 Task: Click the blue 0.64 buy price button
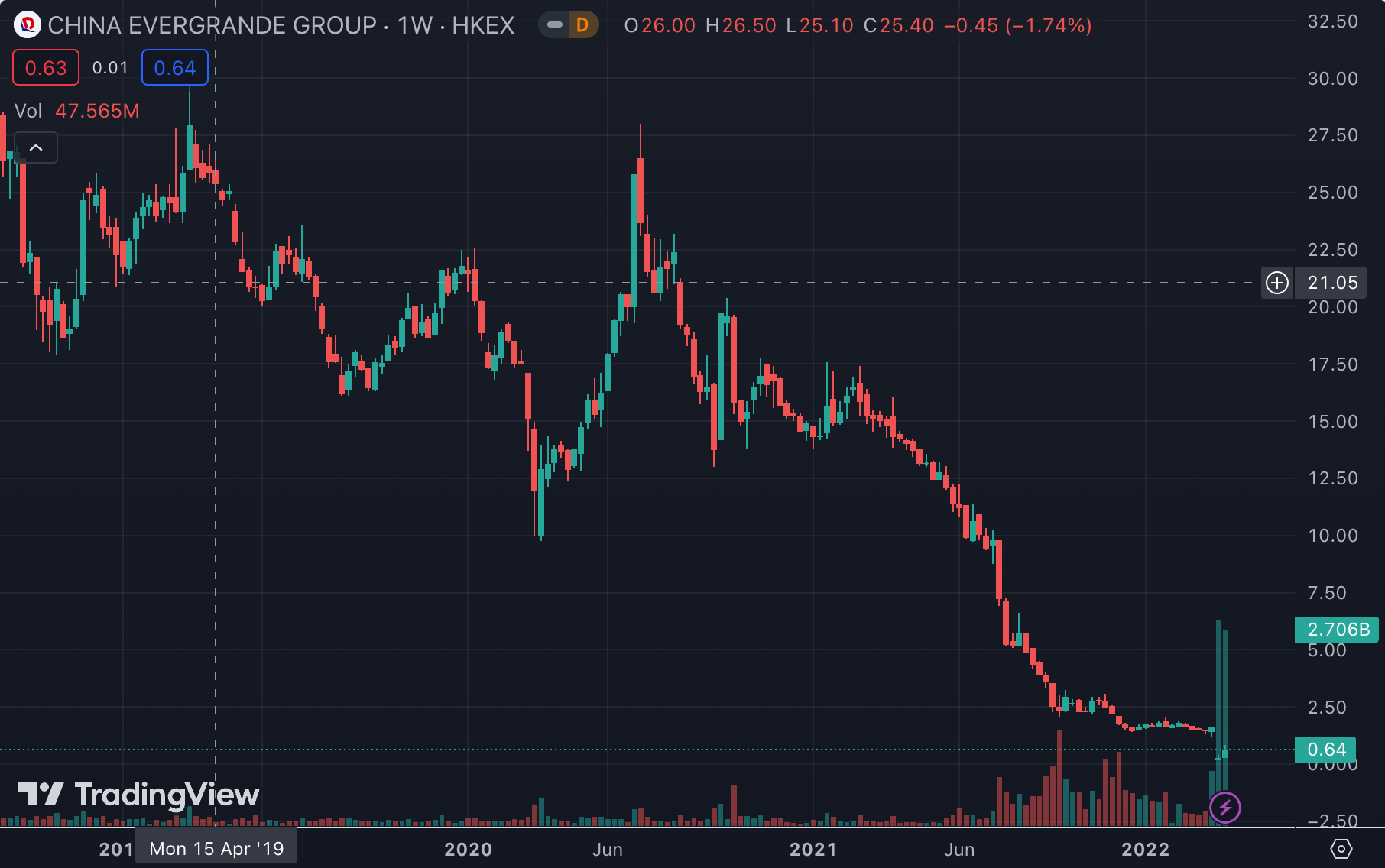click(x=175, y=68)
